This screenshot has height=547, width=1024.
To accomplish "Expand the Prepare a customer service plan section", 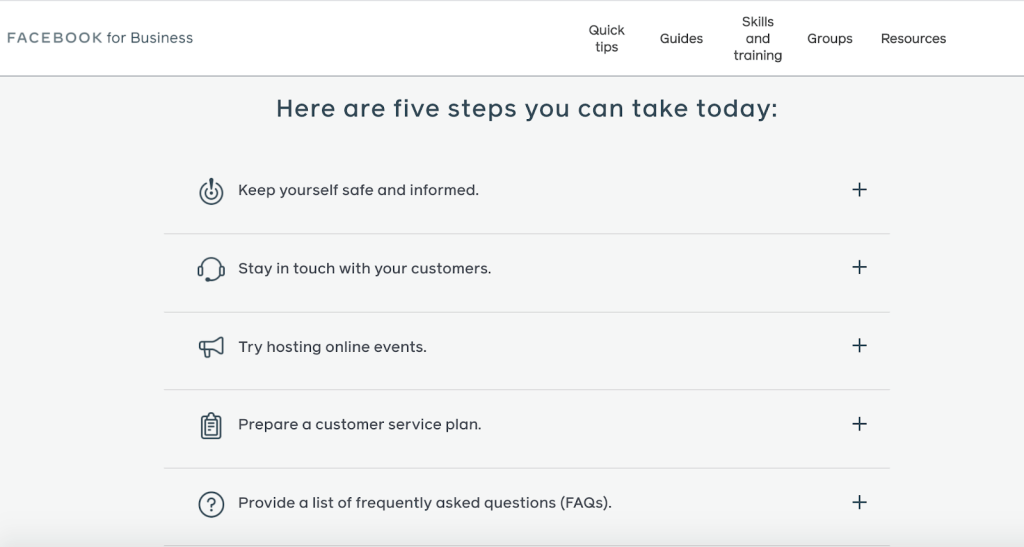I will (x=859, y=424).
